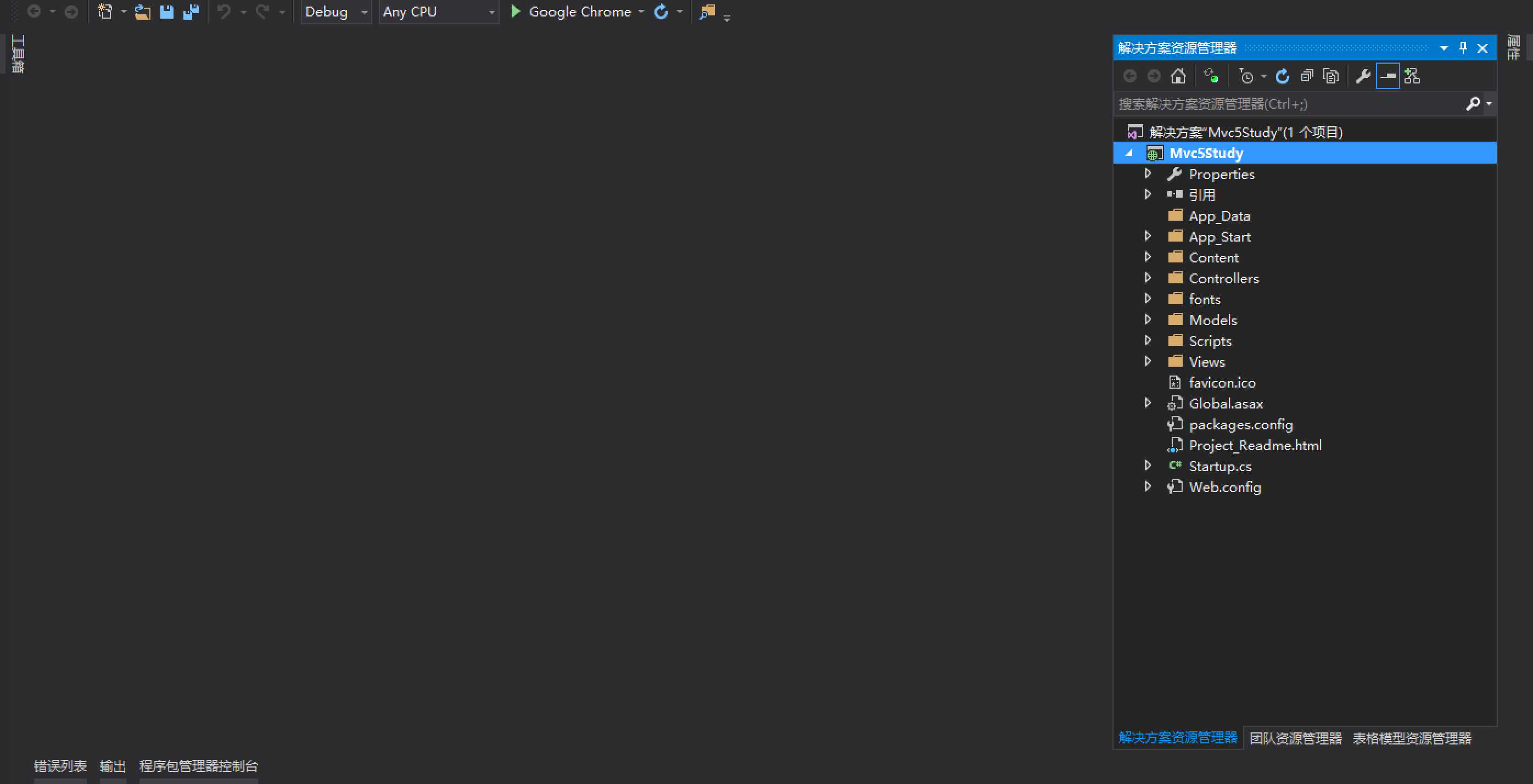Click the Undo arrow icon

pos(224,12)
